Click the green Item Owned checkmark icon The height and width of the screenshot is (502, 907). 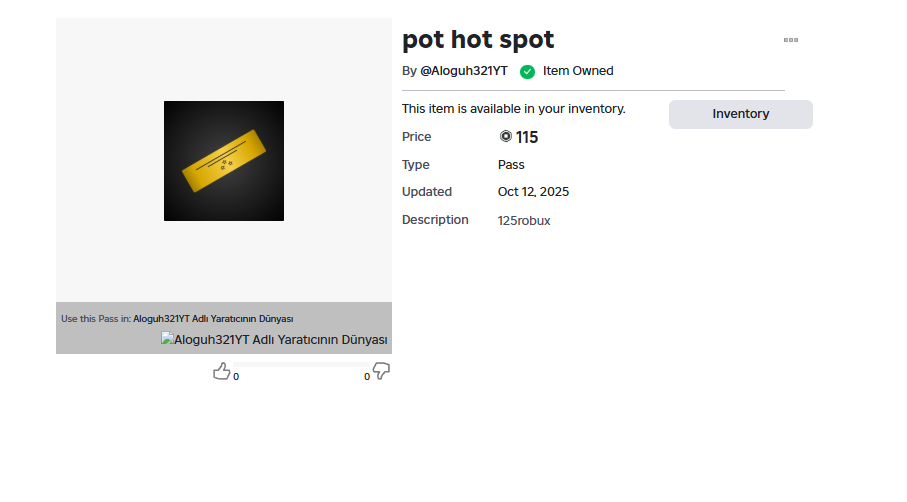(x=527, y=72)
